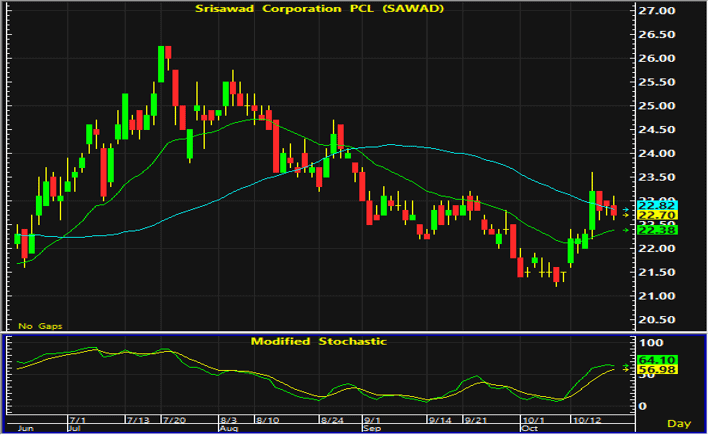Click the 23.50 price axis label
Image resolution: width=709 pixels, height=435 pixels.
[657, 177]
